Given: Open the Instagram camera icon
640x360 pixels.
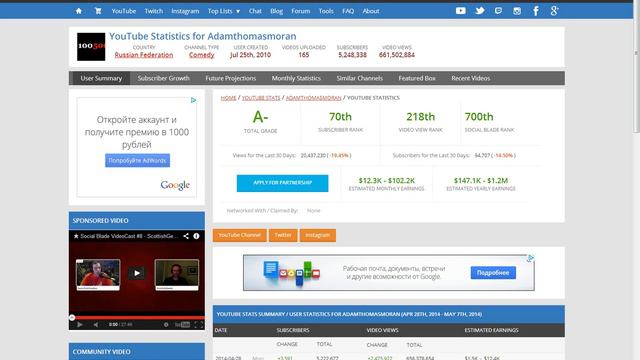Looking at the screenshot, I should (x=517, y=11).
